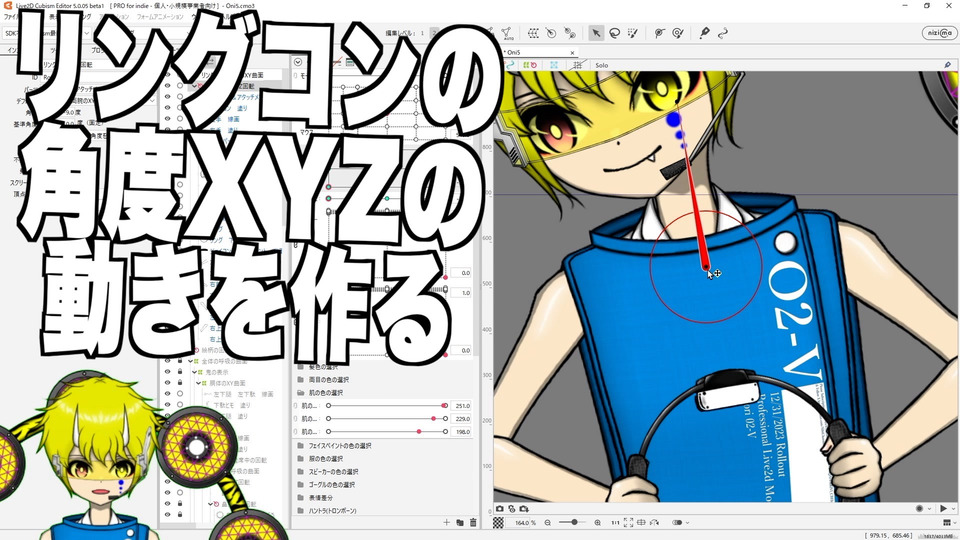Zoom in with the plus magnifier
This screenshot has height=540, width=960.
point(598,523)
